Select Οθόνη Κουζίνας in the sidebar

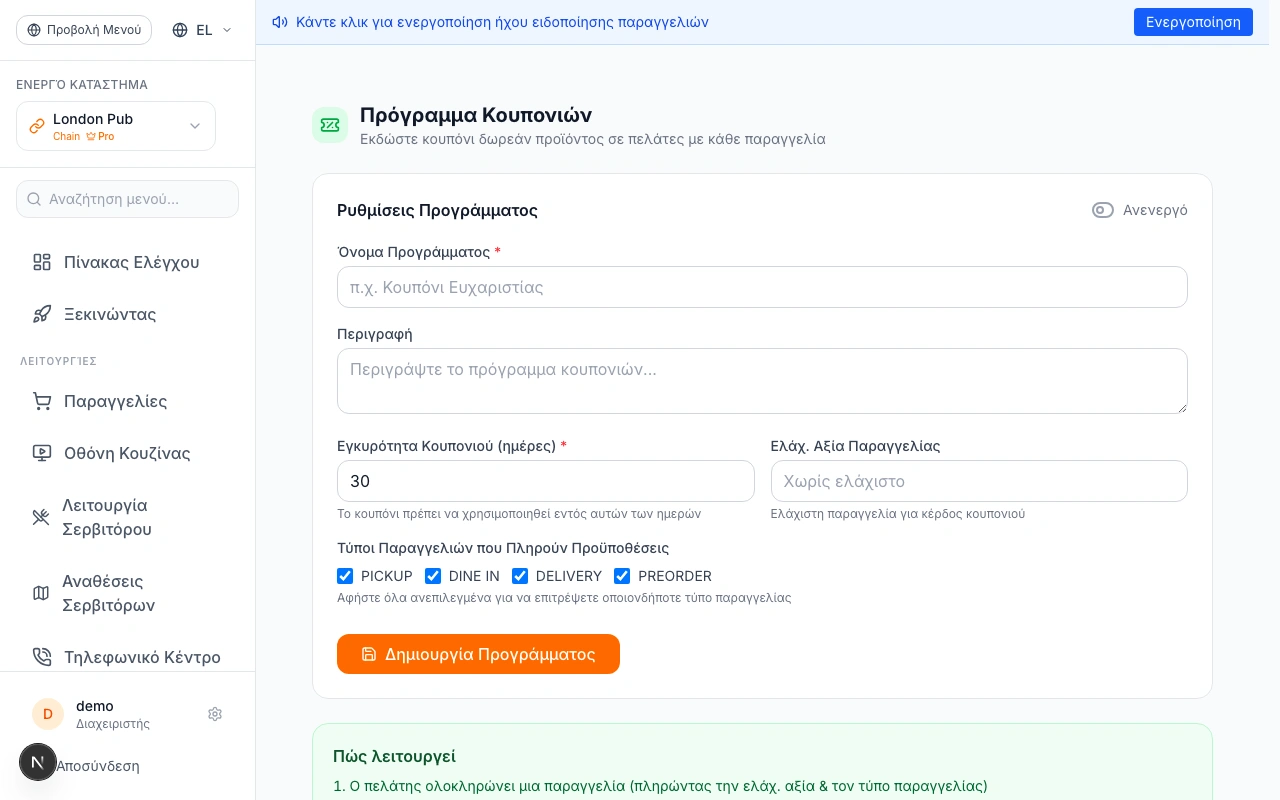pos(128,453)
